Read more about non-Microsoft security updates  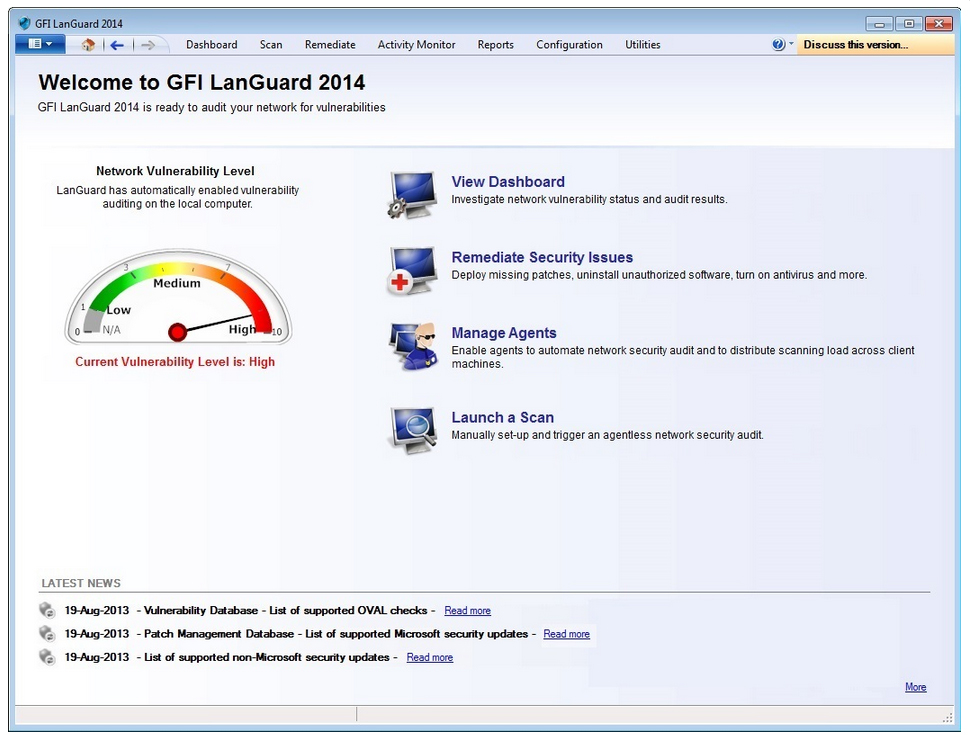tap(429, 658)
